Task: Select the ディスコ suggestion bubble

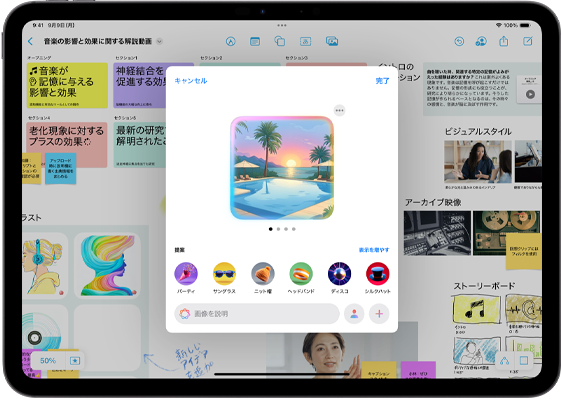Action: click(x=339, y=278)
